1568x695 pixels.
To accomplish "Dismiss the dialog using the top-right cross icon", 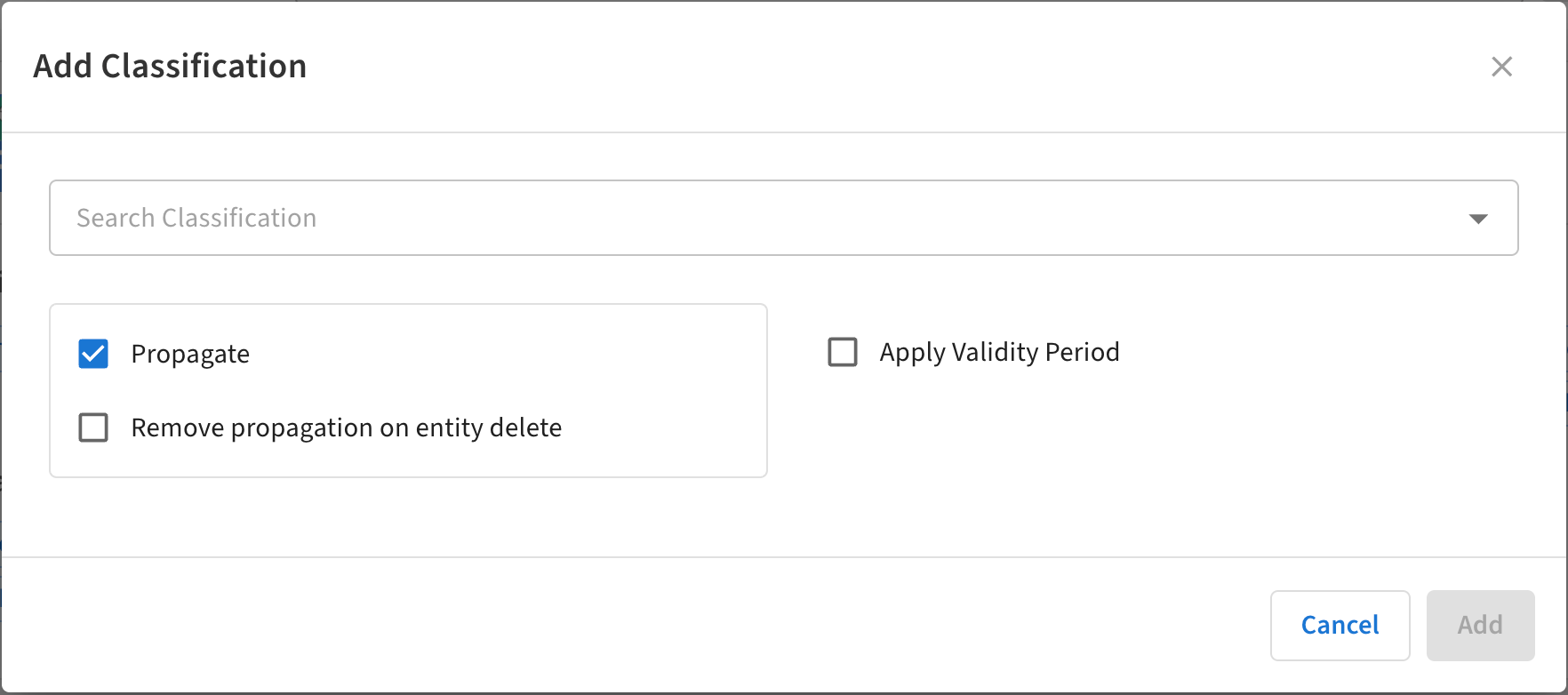I will [x=1501, y=67].
